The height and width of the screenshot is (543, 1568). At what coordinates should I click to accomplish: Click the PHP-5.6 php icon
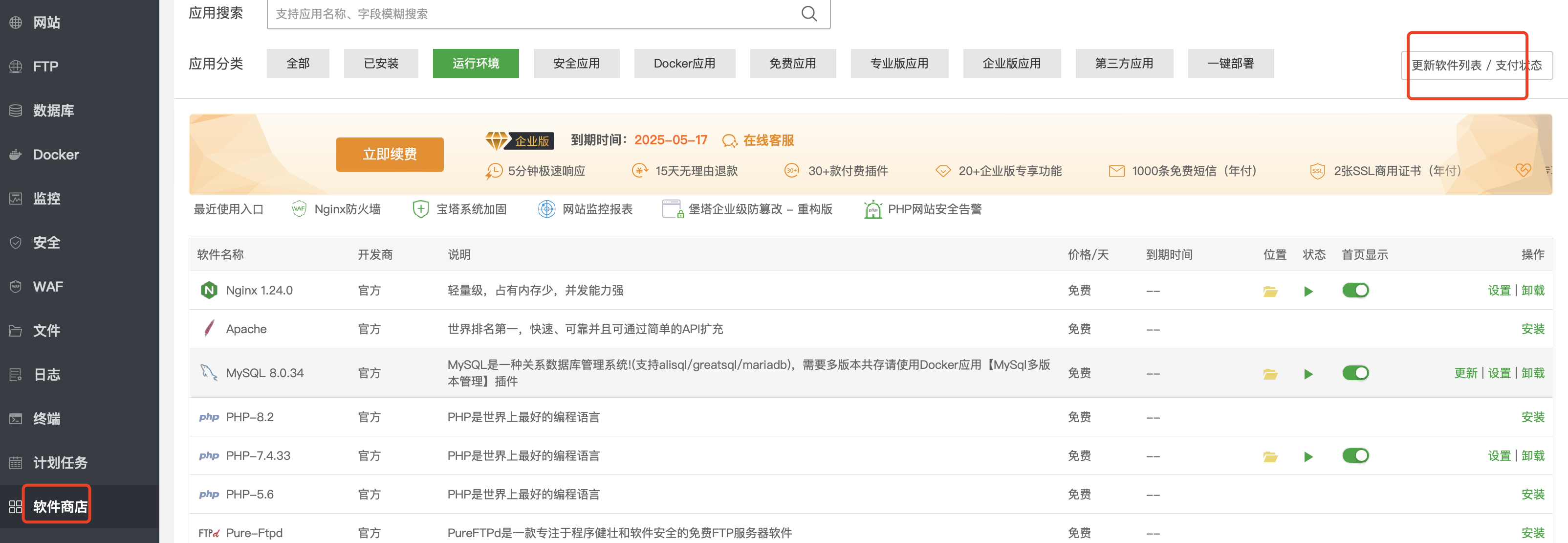click(209, 494)
